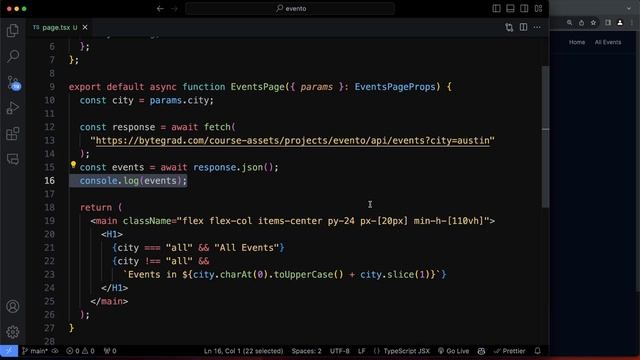Click '"All Events"' string on line 21
The width and height of the screenshot is (640, 360).
247,248
